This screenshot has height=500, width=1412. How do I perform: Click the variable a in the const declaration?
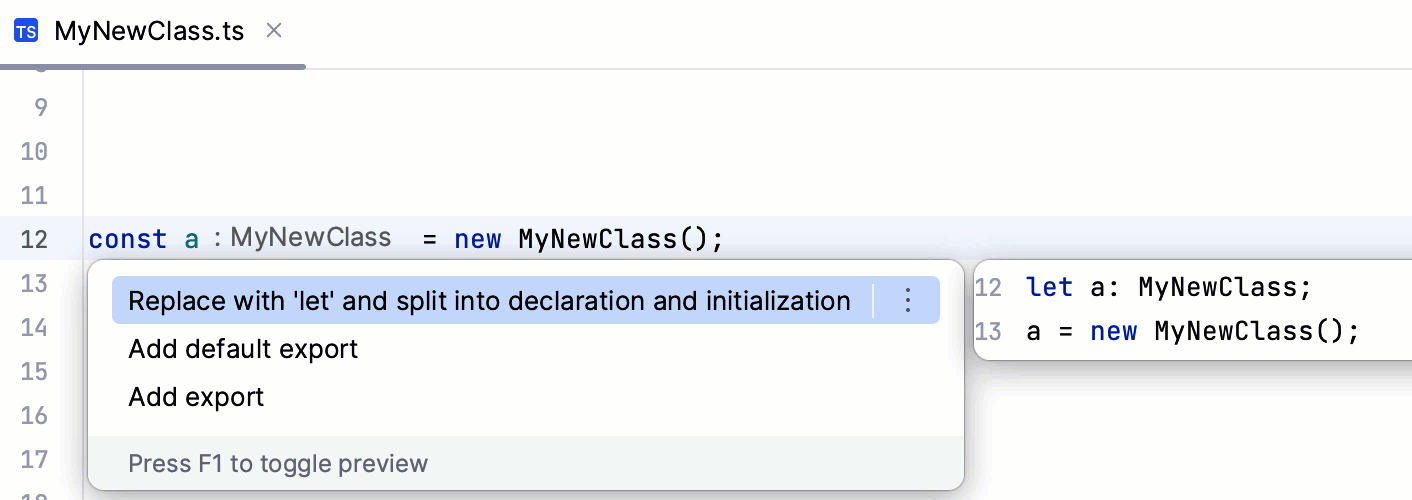coord(192,240)
